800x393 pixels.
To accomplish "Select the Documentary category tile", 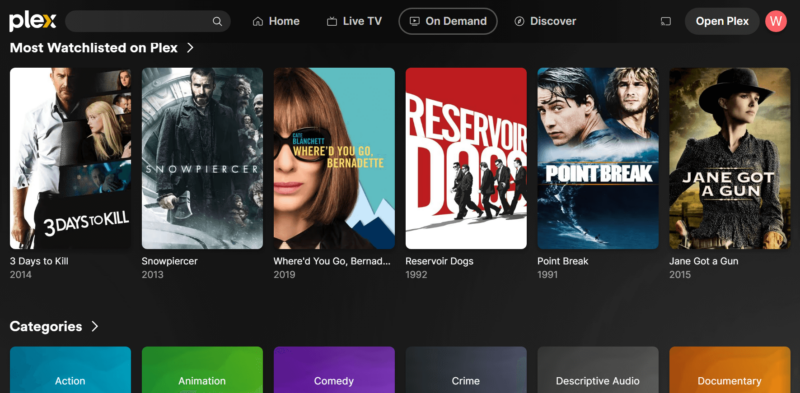I will (730, 370).
